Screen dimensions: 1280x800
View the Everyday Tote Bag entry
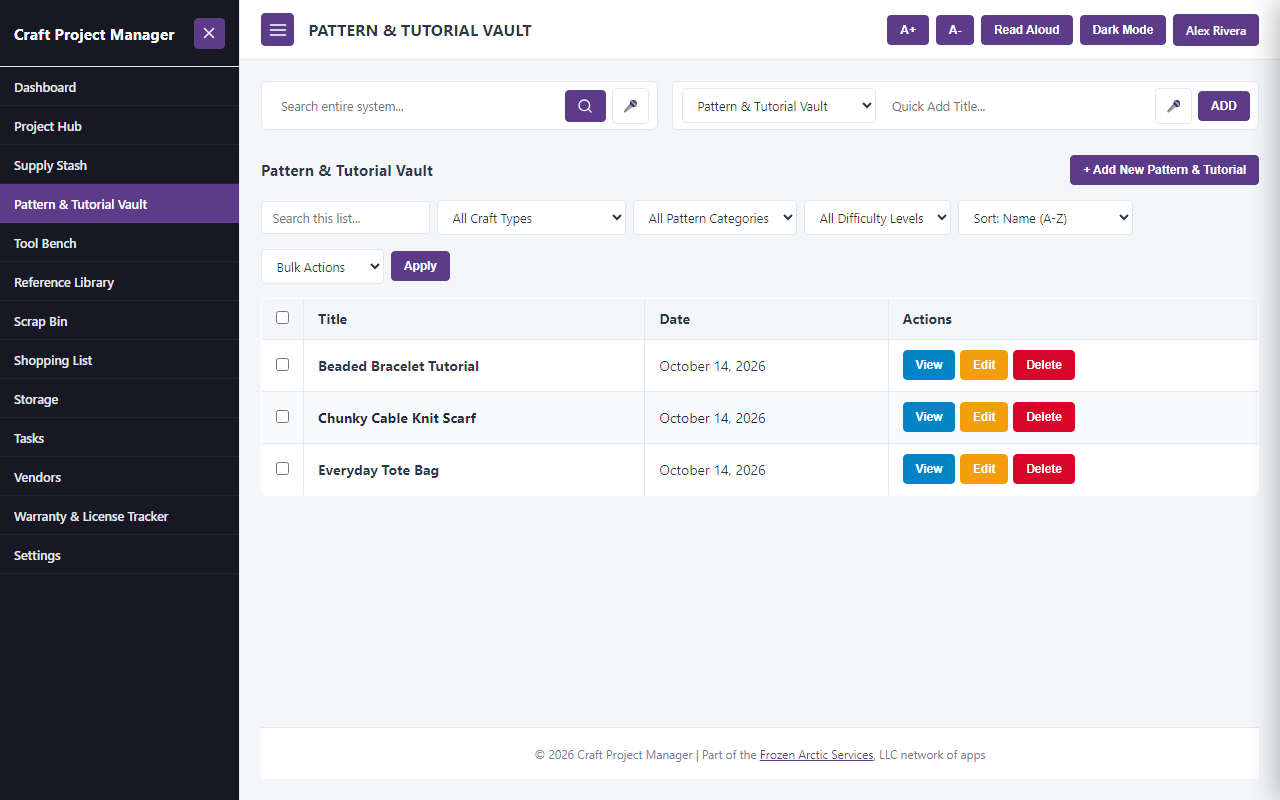pos(929,469)
